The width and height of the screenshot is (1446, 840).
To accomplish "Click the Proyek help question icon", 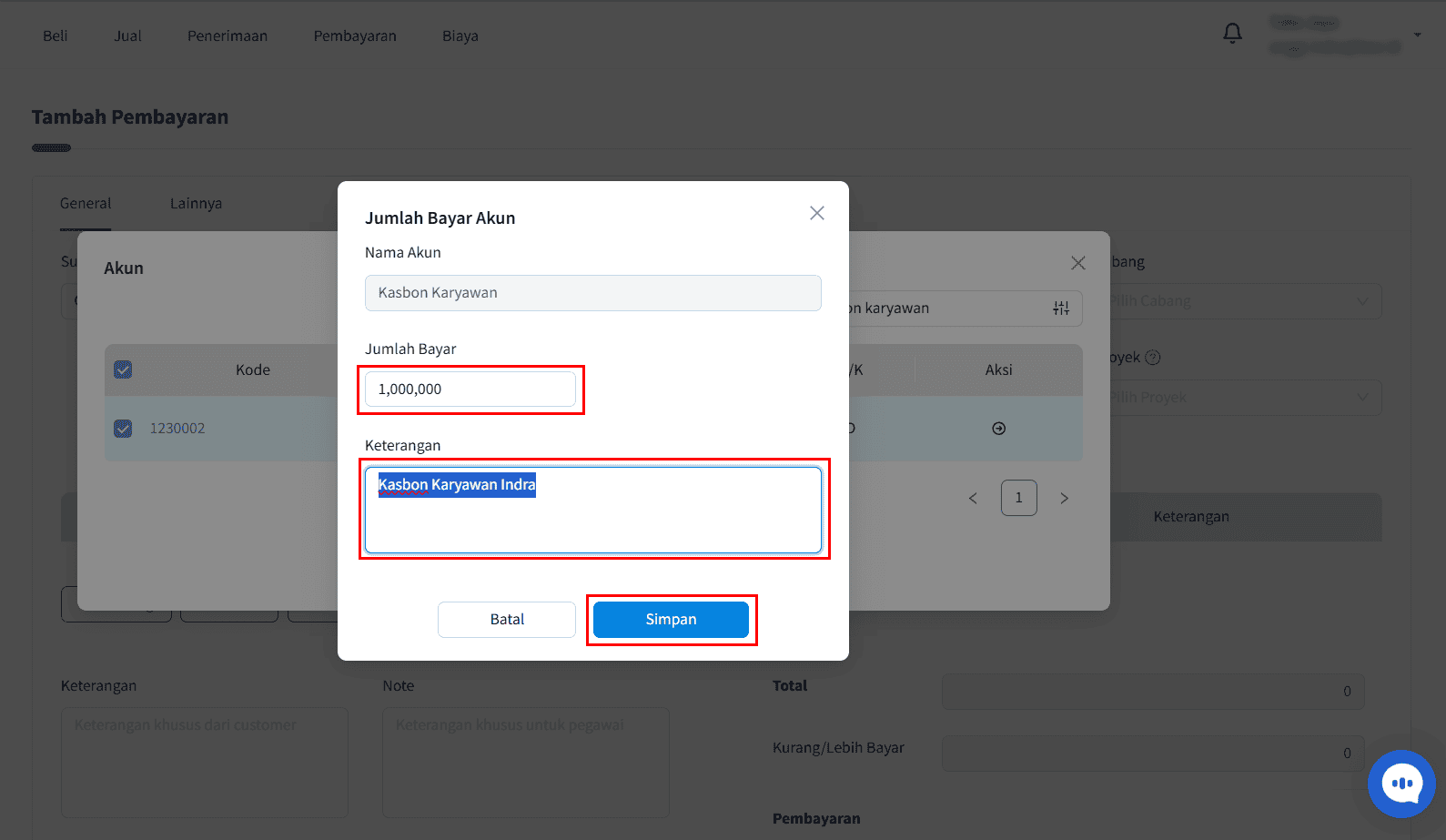I will [1153, 358].
